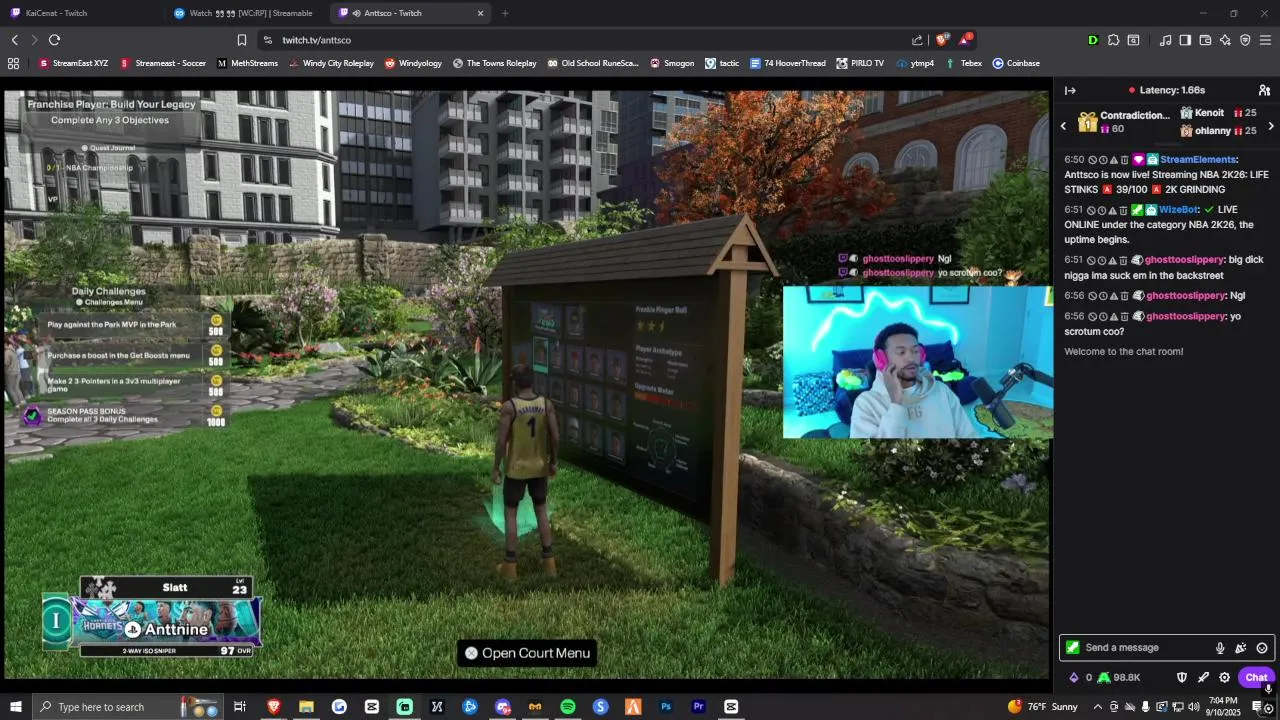The height and width of the screenshot is (720, 1280).
Task: Open Brave VPN shield icon
Action: (x=1245, y=40)
